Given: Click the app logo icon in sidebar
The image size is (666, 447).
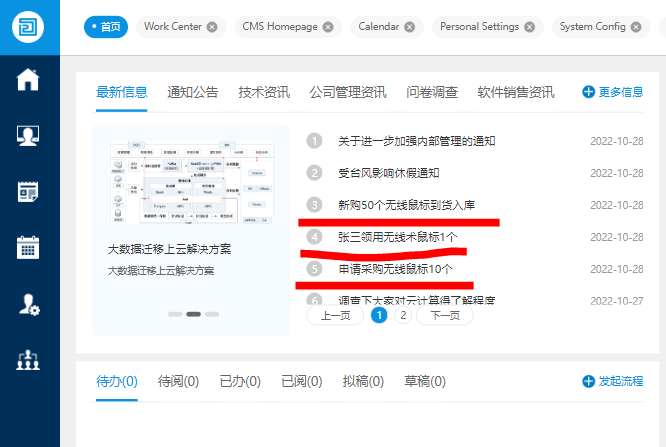Looking at the screenshot, I should [x=28, y=27].
